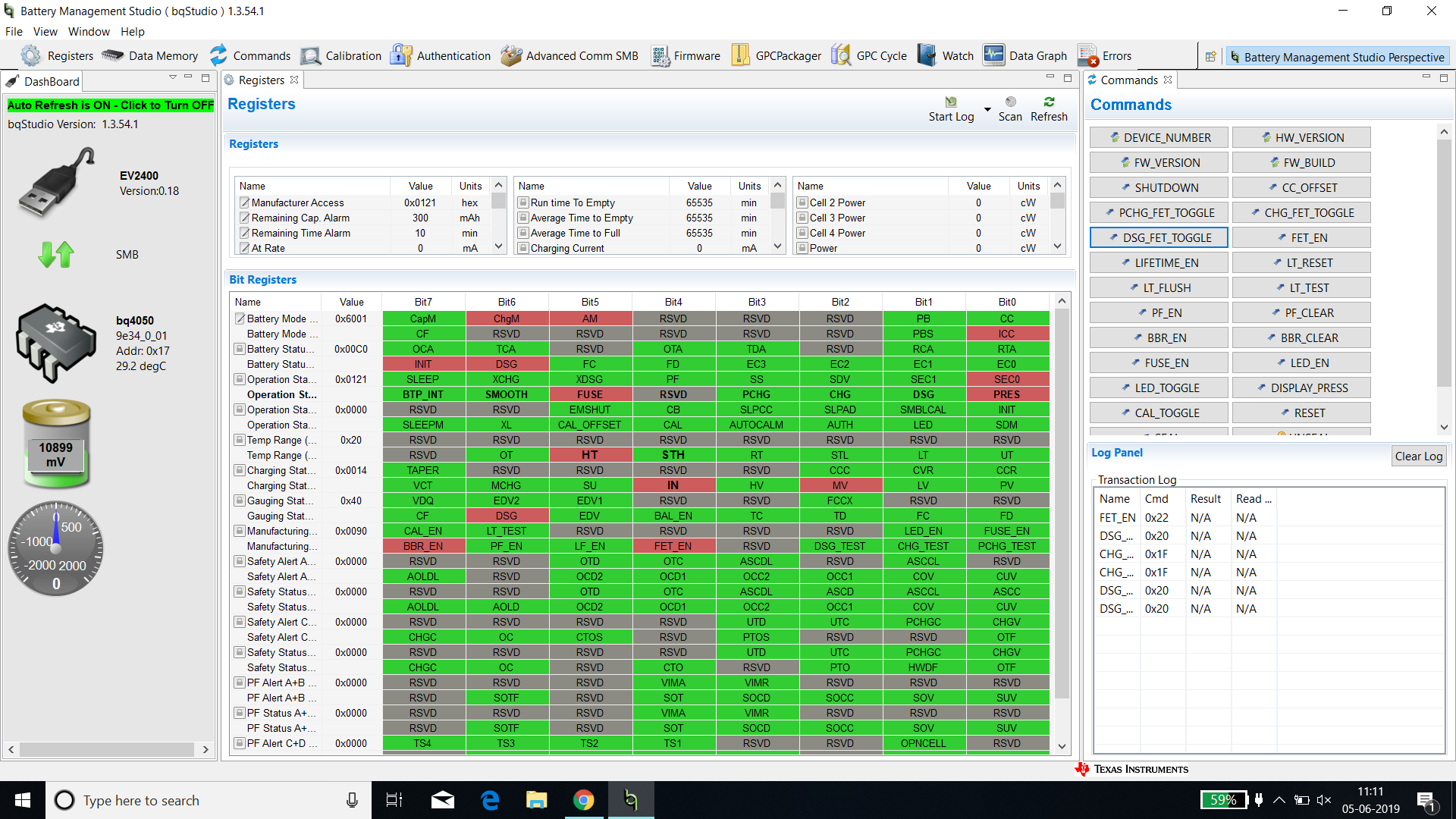Click the FET_EN command button
This screenshot has width=1456, height=819.
point(1301,237)
